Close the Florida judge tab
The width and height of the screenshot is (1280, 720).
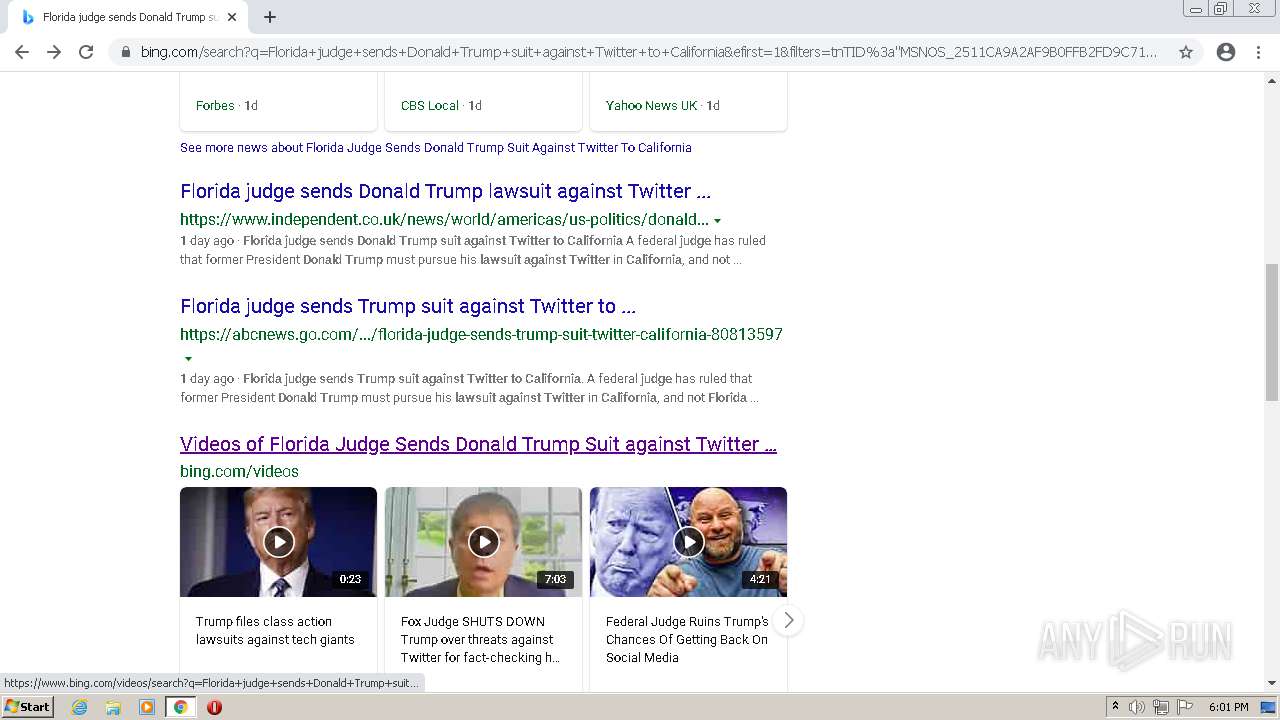[x=232, y=17]
